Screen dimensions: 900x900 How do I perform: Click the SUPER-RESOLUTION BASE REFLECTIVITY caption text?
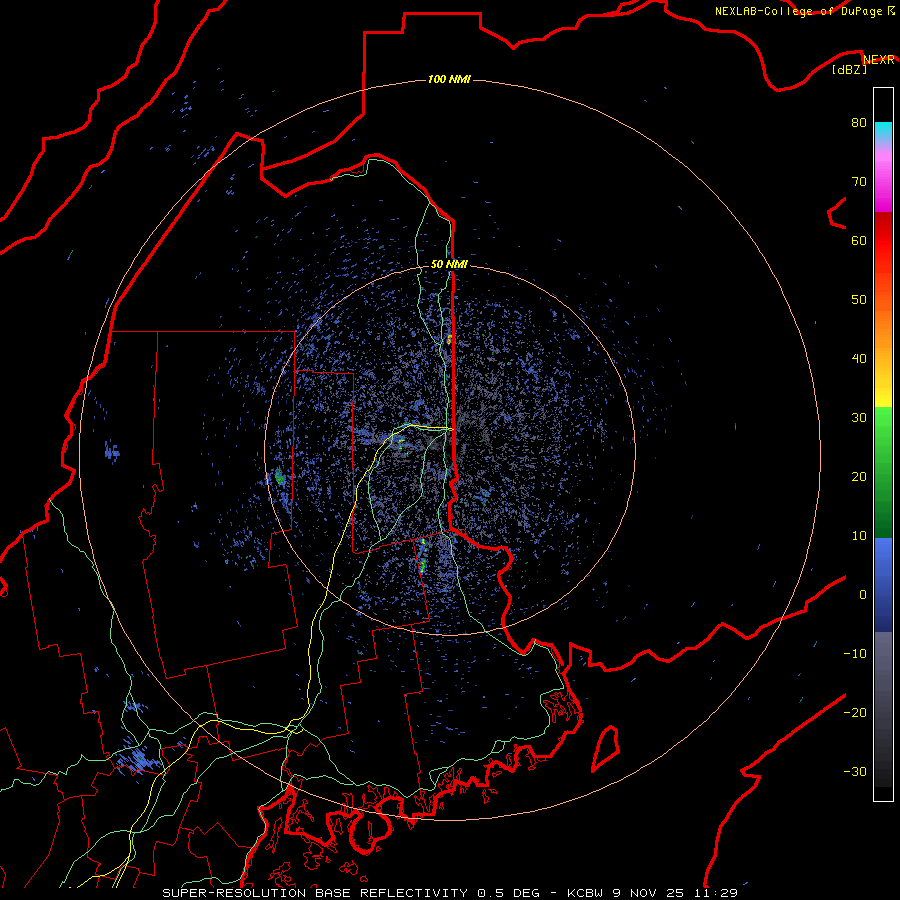click(315, 893)
